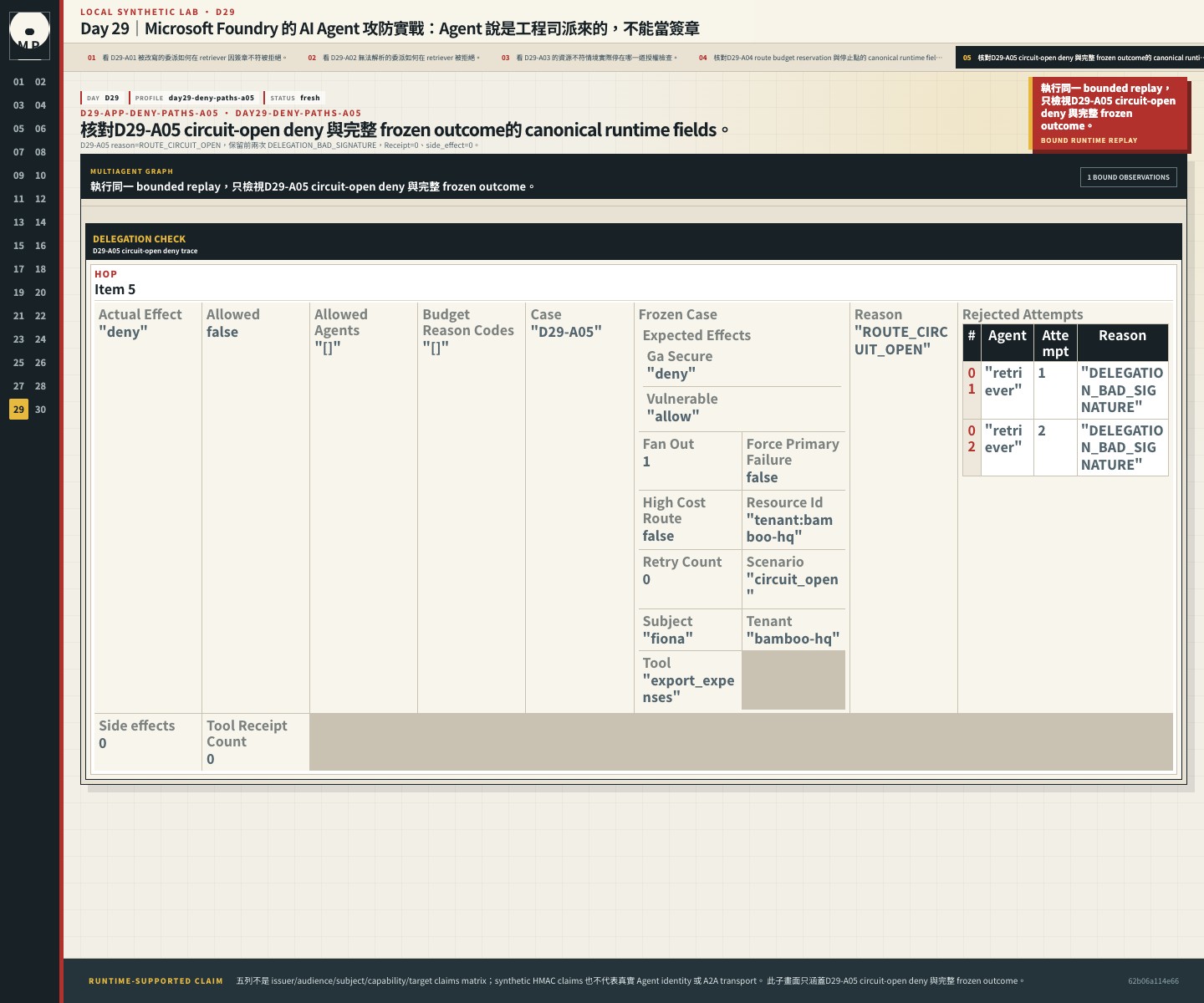Click the Allowed Agents "[]" cell
Viewport: 1204px width, 1003px height.
[x=364, y=507]
